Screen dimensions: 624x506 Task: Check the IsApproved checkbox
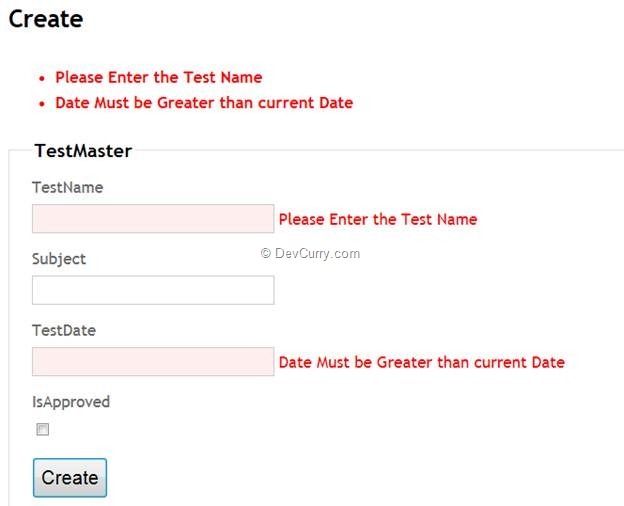pyautogui.click(x=43, y=430)
